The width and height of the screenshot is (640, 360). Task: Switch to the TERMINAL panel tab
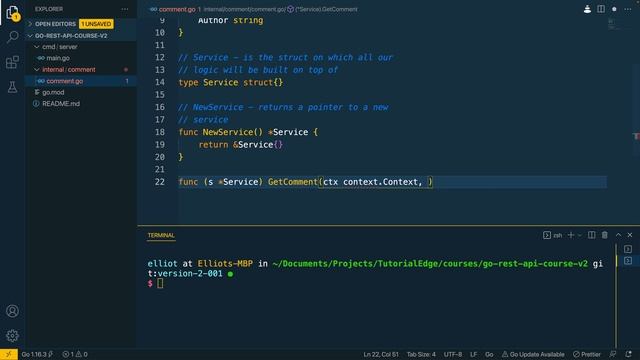coord(161,236)
